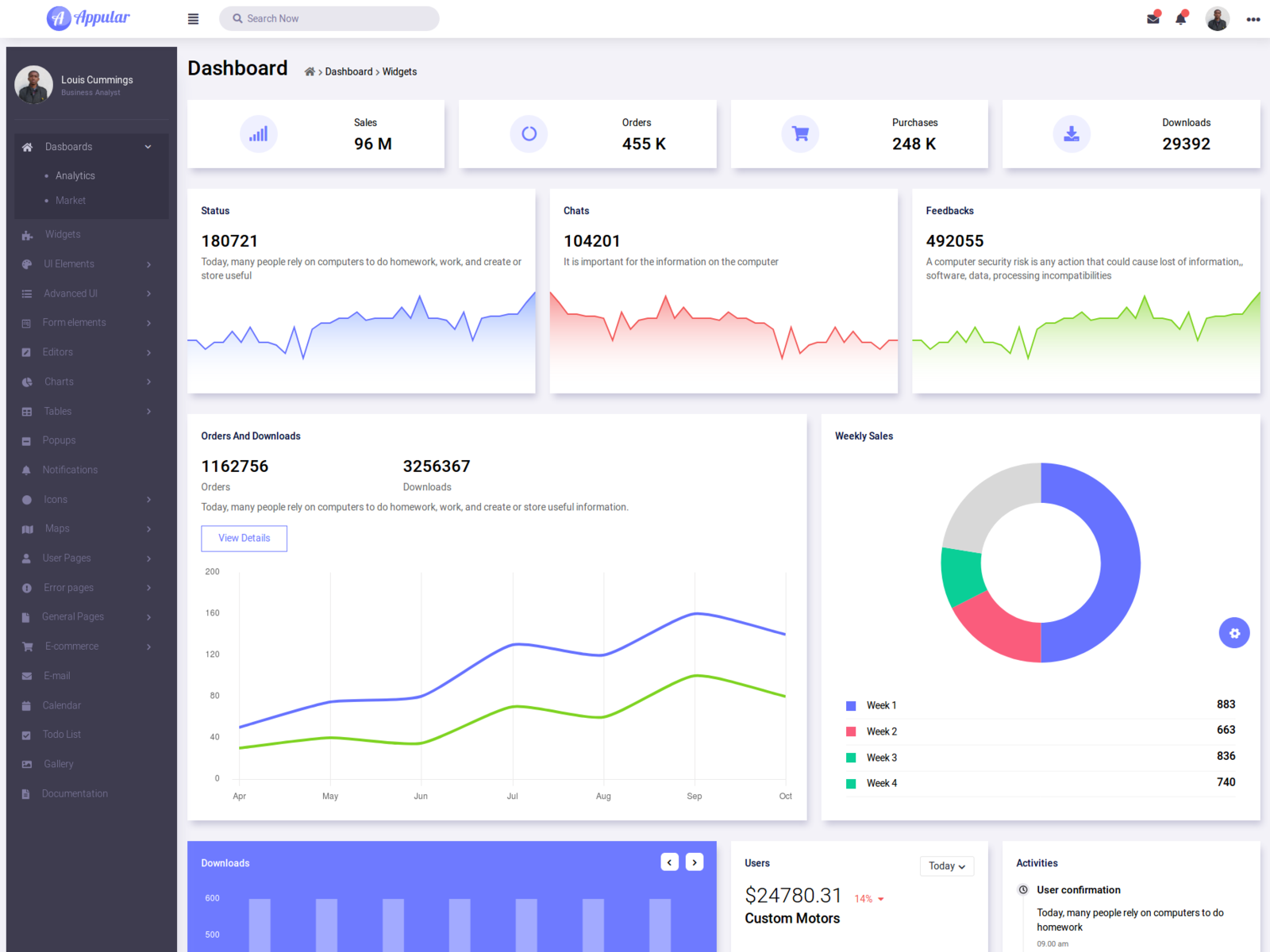1270x952 pixels.
Task: Click the Dashboard breadcrumb link
Action: click(348, 72)
